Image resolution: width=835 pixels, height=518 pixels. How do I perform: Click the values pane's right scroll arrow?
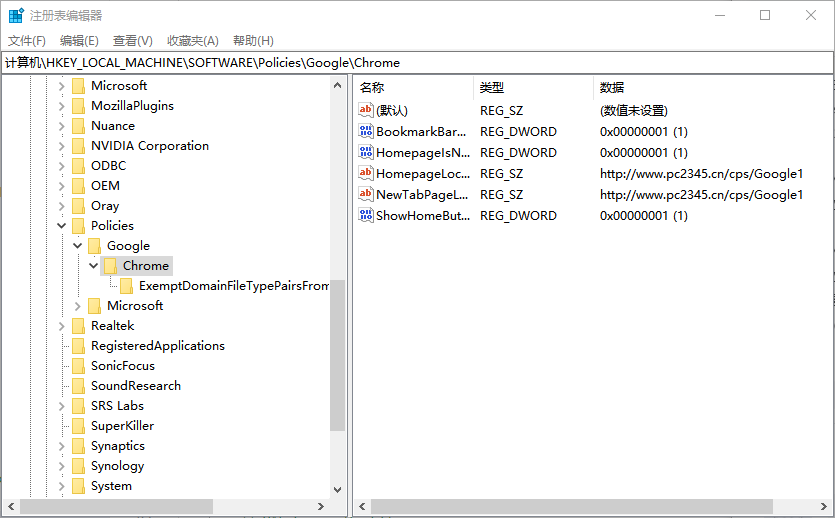tap(824, 506)
